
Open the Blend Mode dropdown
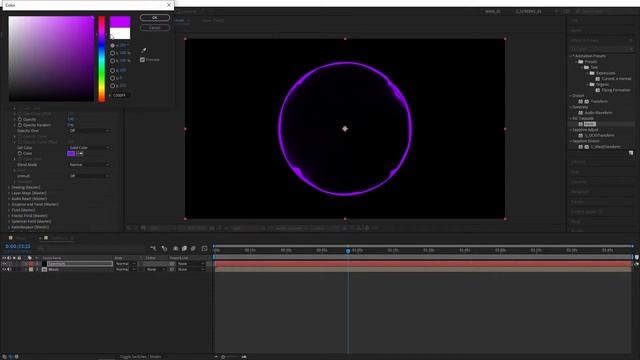(x=89, y=164)
